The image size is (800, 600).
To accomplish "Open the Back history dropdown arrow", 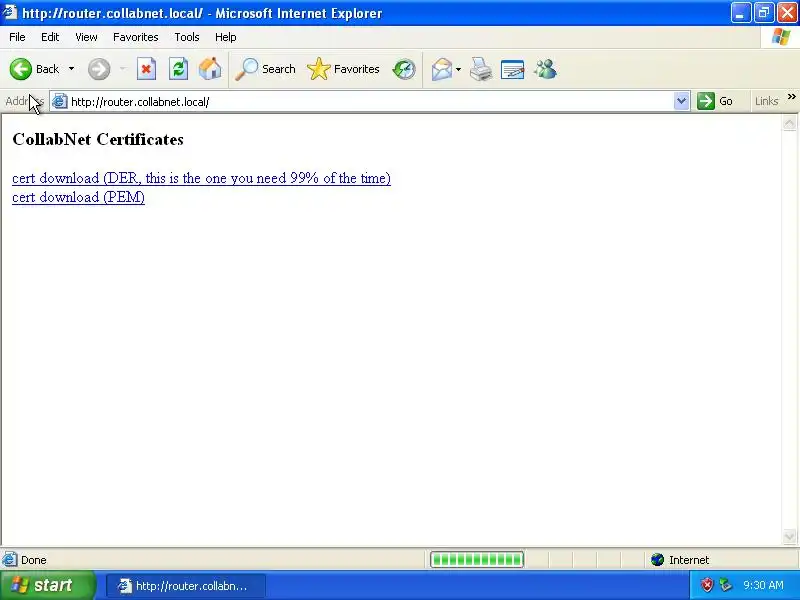I will (x=71, y=69).
